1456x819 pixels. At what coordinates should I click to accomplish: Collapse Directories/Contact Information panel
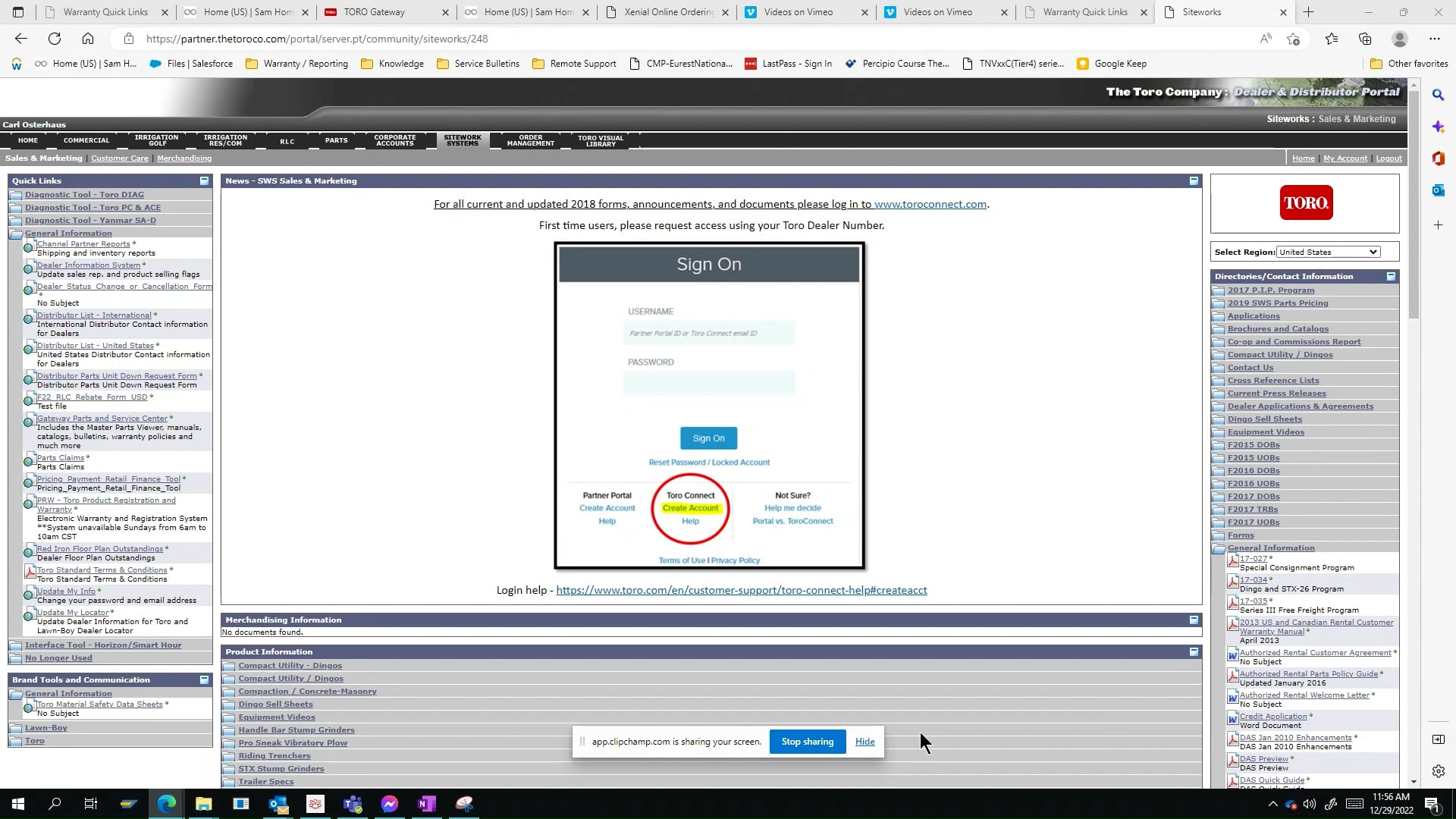[1391, 276]
